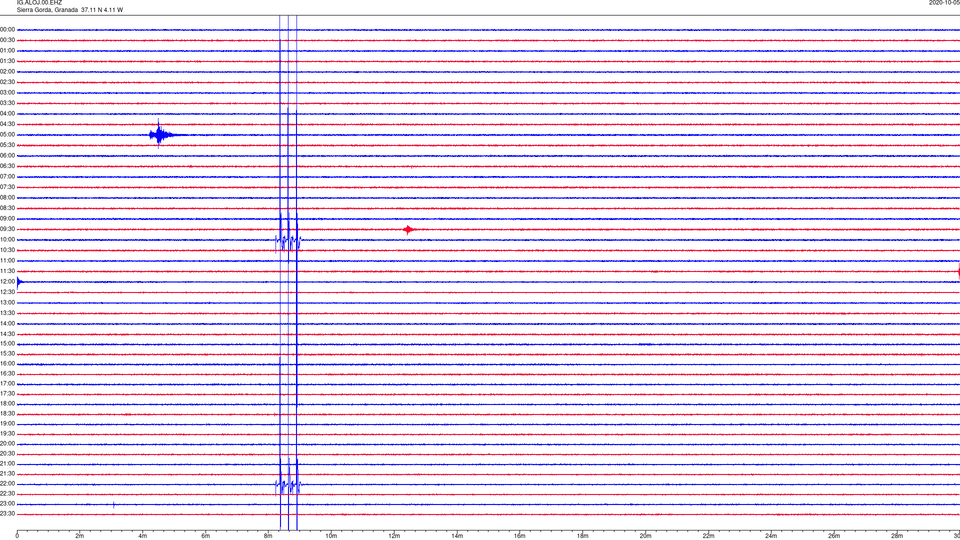The width and height of the screenshot is (960, 540).
Task: Click the 09:30 time label
Action: 7,230
